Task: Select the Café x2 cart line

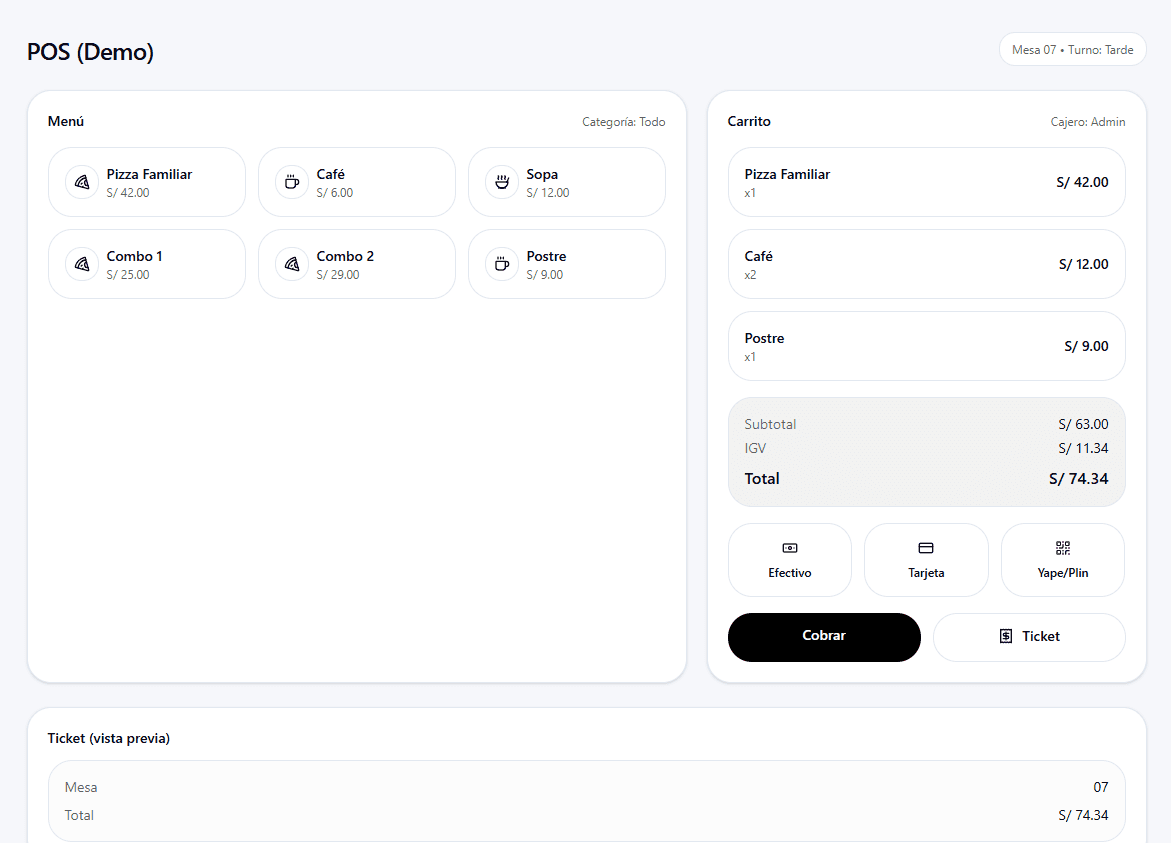Action: click(926, 264)
